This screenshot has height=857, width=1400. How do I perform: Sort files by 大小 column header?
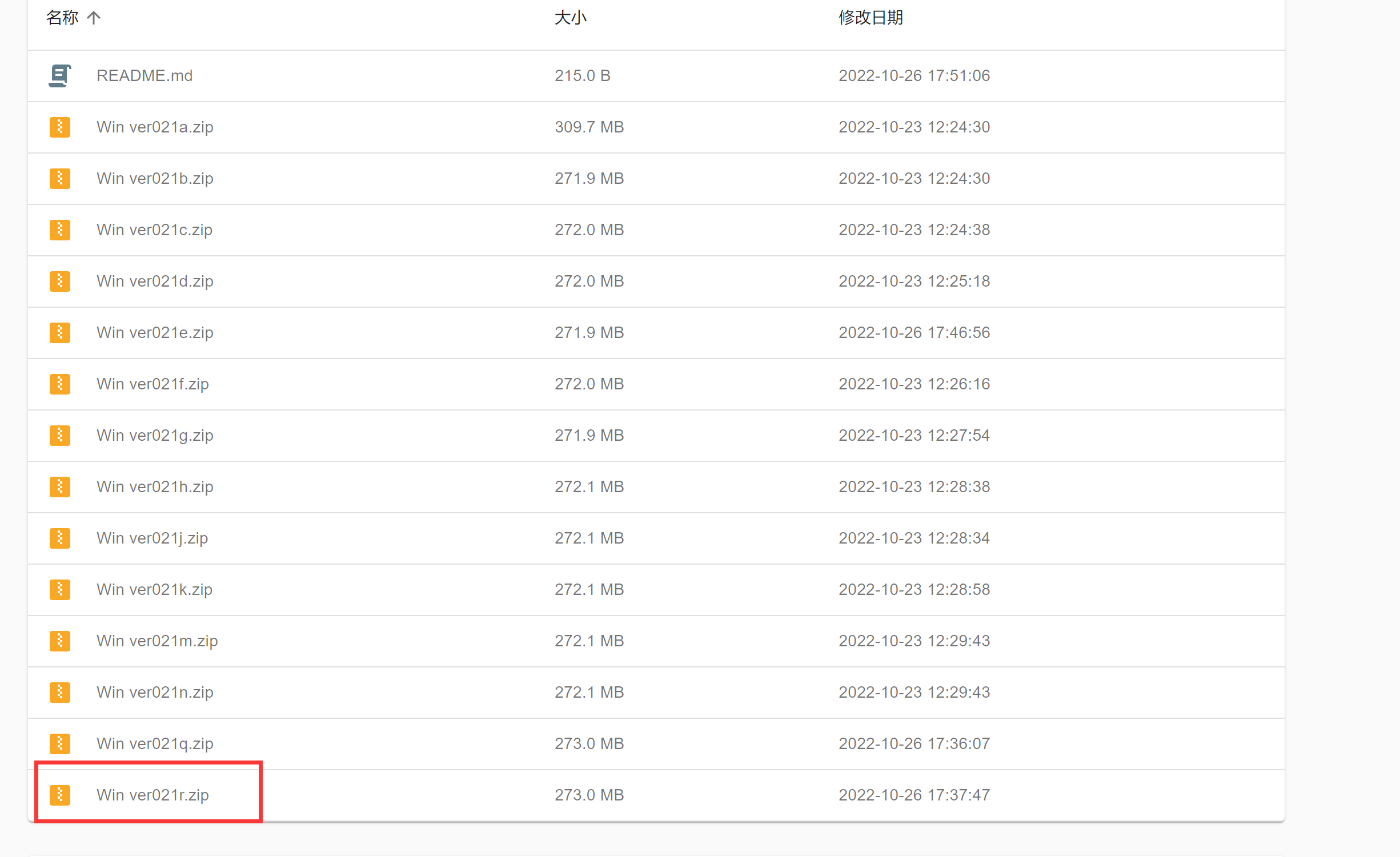(x=570, y=18)
